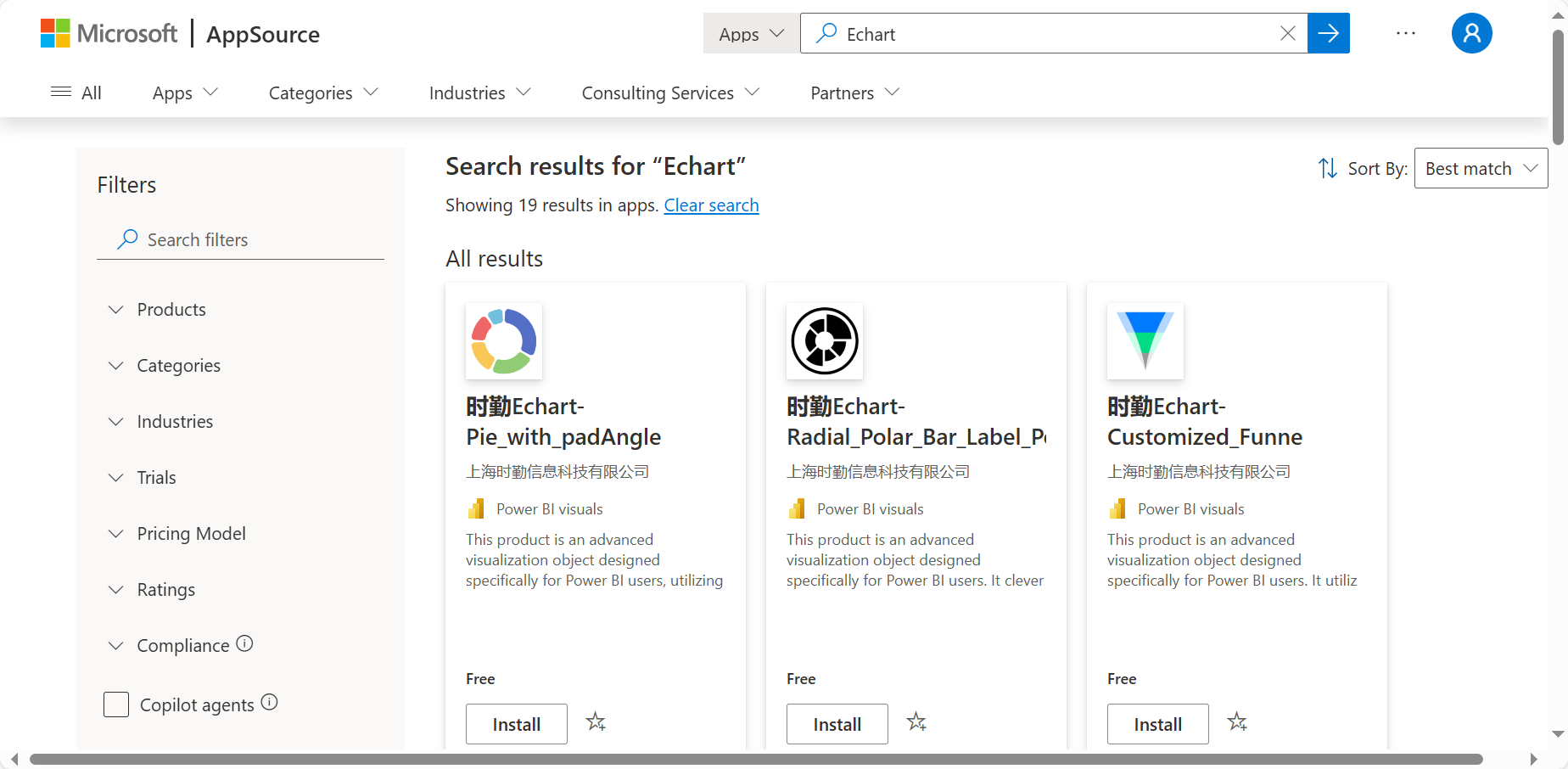Submit search with the blue arrow button
The width and height of the screenshot is (1568, 769).
[1329, 33]
